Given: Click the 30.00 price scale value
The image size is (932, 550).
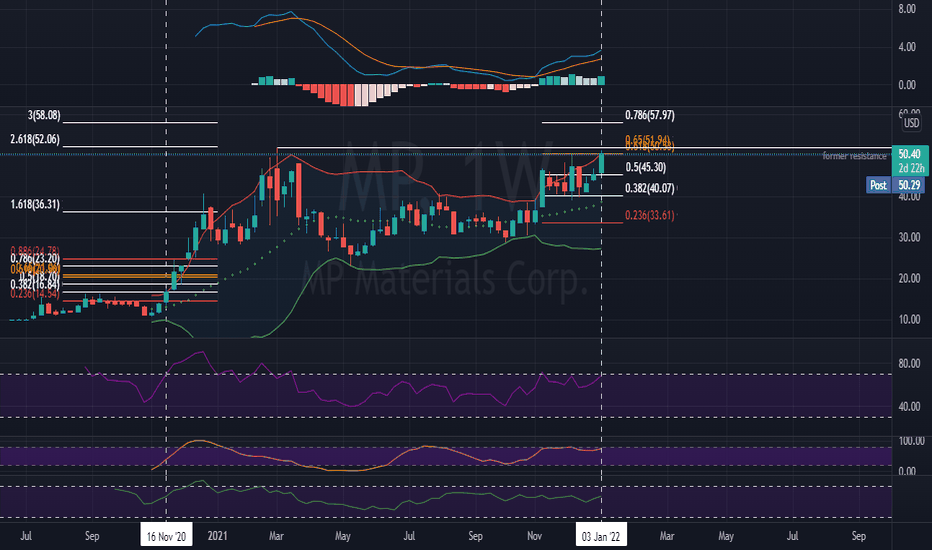Looking at the screenshot, I should (x=909, y=237).
